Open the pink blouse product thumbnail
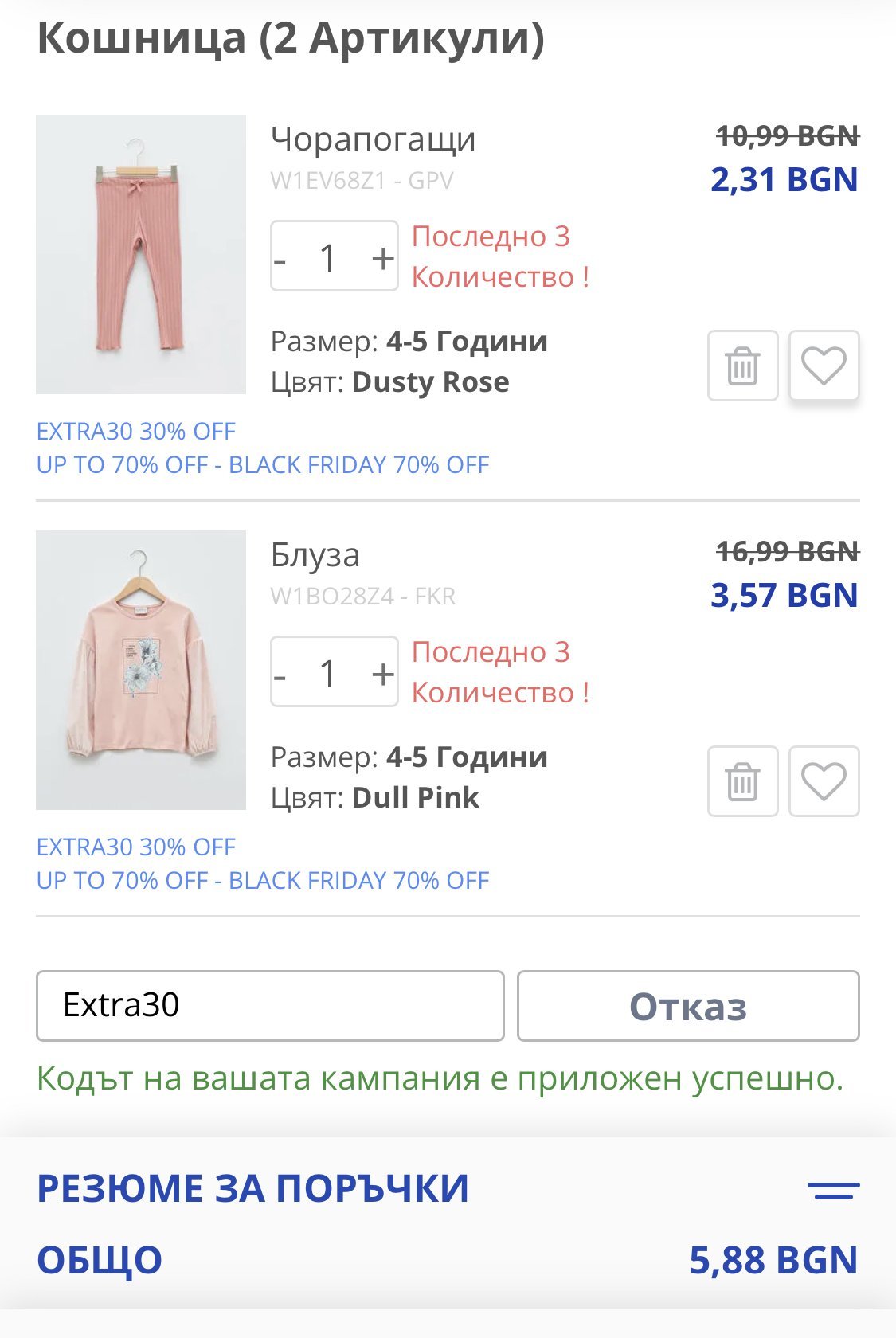The image size is (896, 1338). (x=141, y=671)
